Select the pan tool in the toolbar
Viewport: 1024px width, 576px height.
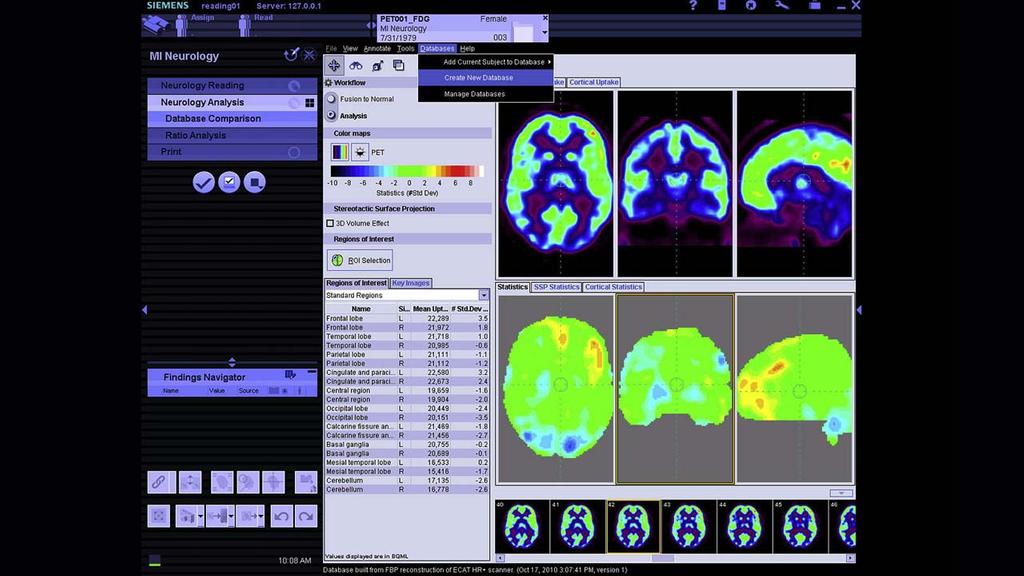click(x=335, y=66)
